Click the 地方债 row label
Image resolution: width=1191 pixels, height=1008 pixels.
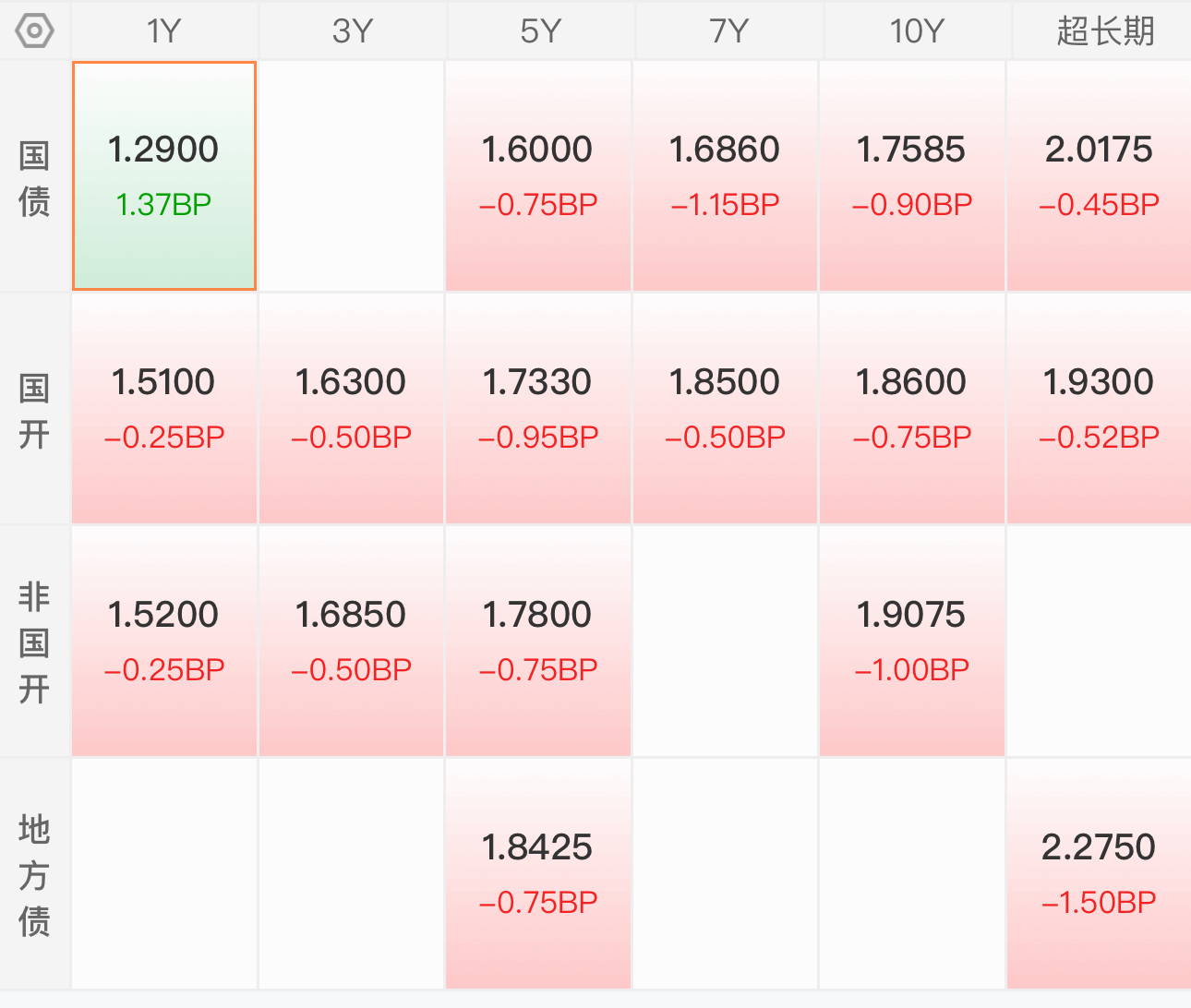tap(34, 875)
